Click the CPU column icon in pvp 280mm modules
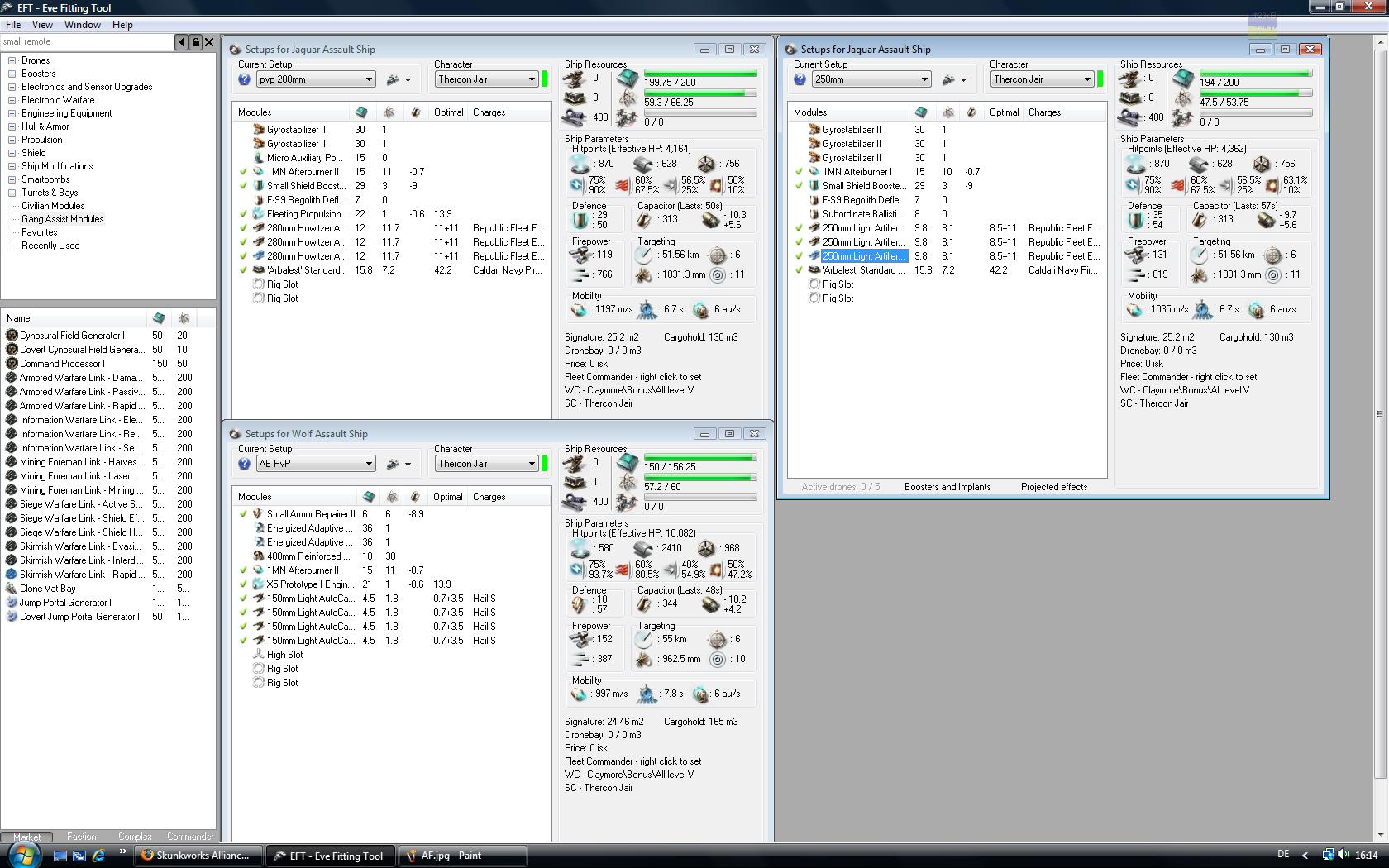The width and height of the screenshot is (1389, 868). [361, 112]
